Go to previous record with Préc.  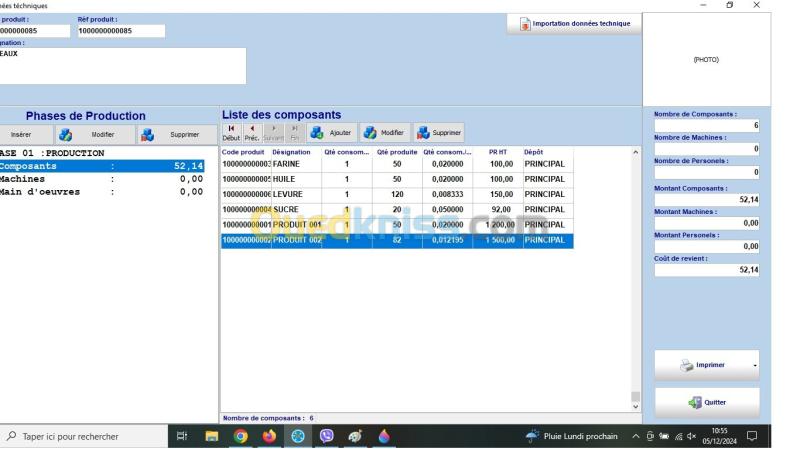click(x=252, y=133)
